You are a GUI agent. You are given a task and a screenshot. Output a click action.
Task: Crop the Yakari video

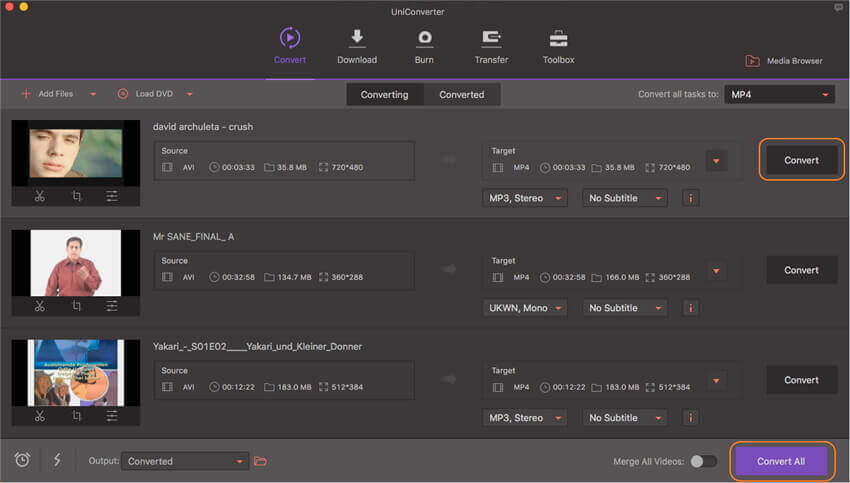[76, 416]
